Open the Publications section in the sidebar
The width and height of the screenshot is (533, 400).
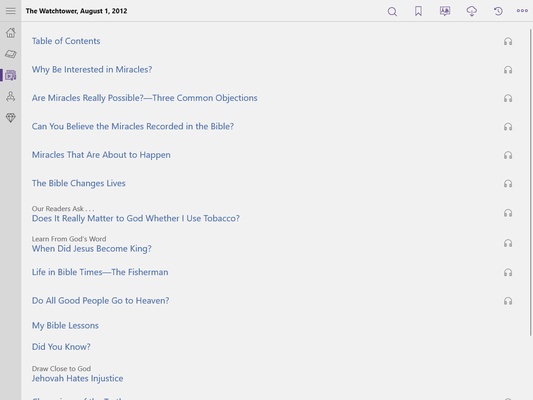[x=11, y=75]
